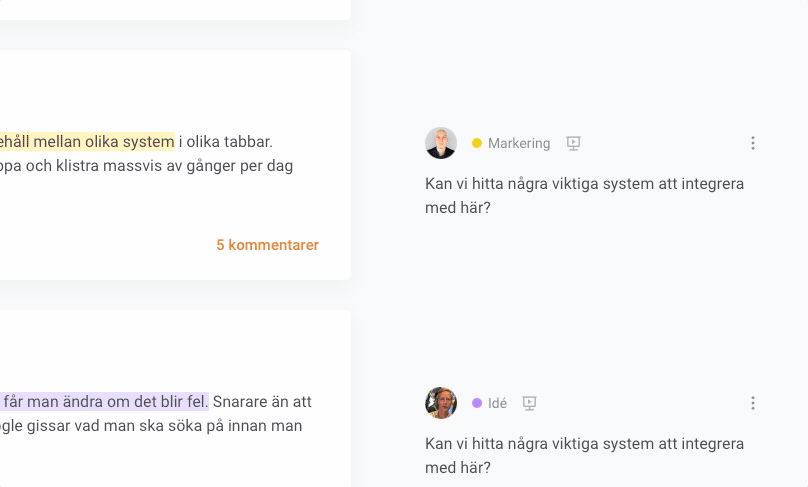Open the three-dot menu on Idé comment
Image resolution: width=808 pixels, height=487 pixels.
tap(753, 403)
